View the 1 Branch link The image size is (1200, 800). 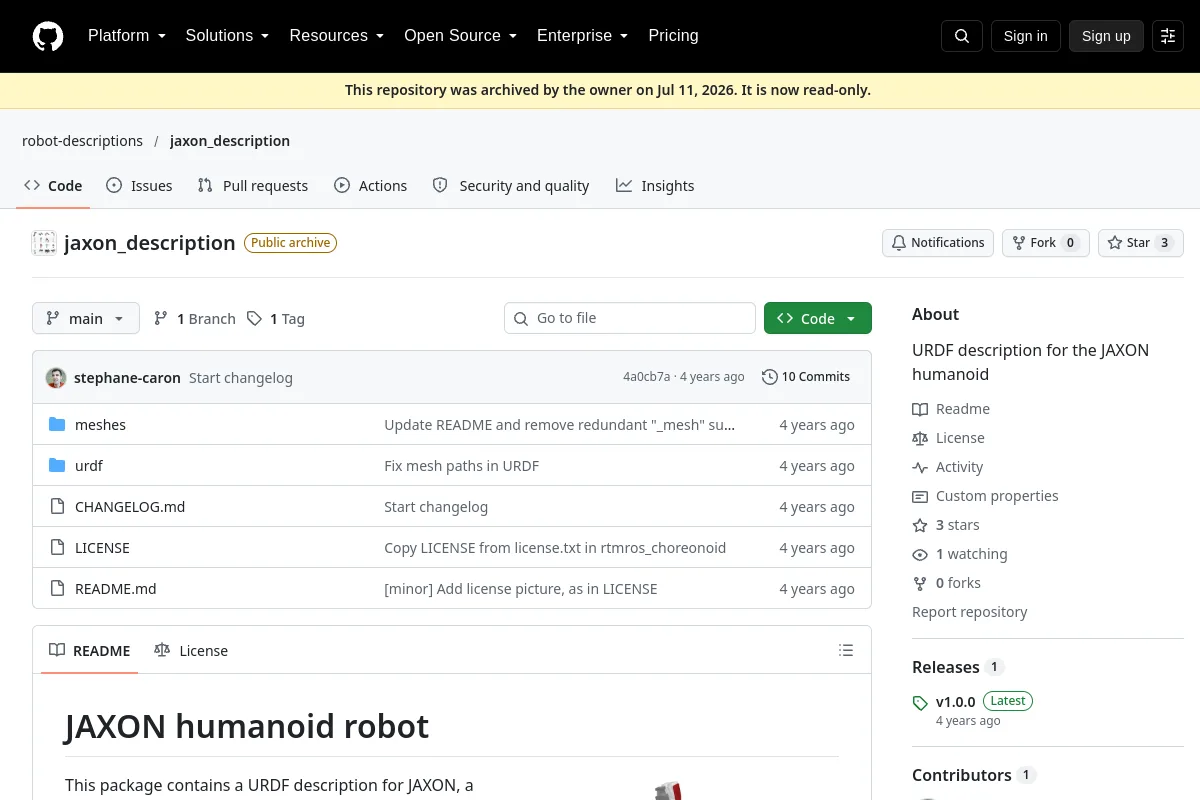tap(194, 318)
